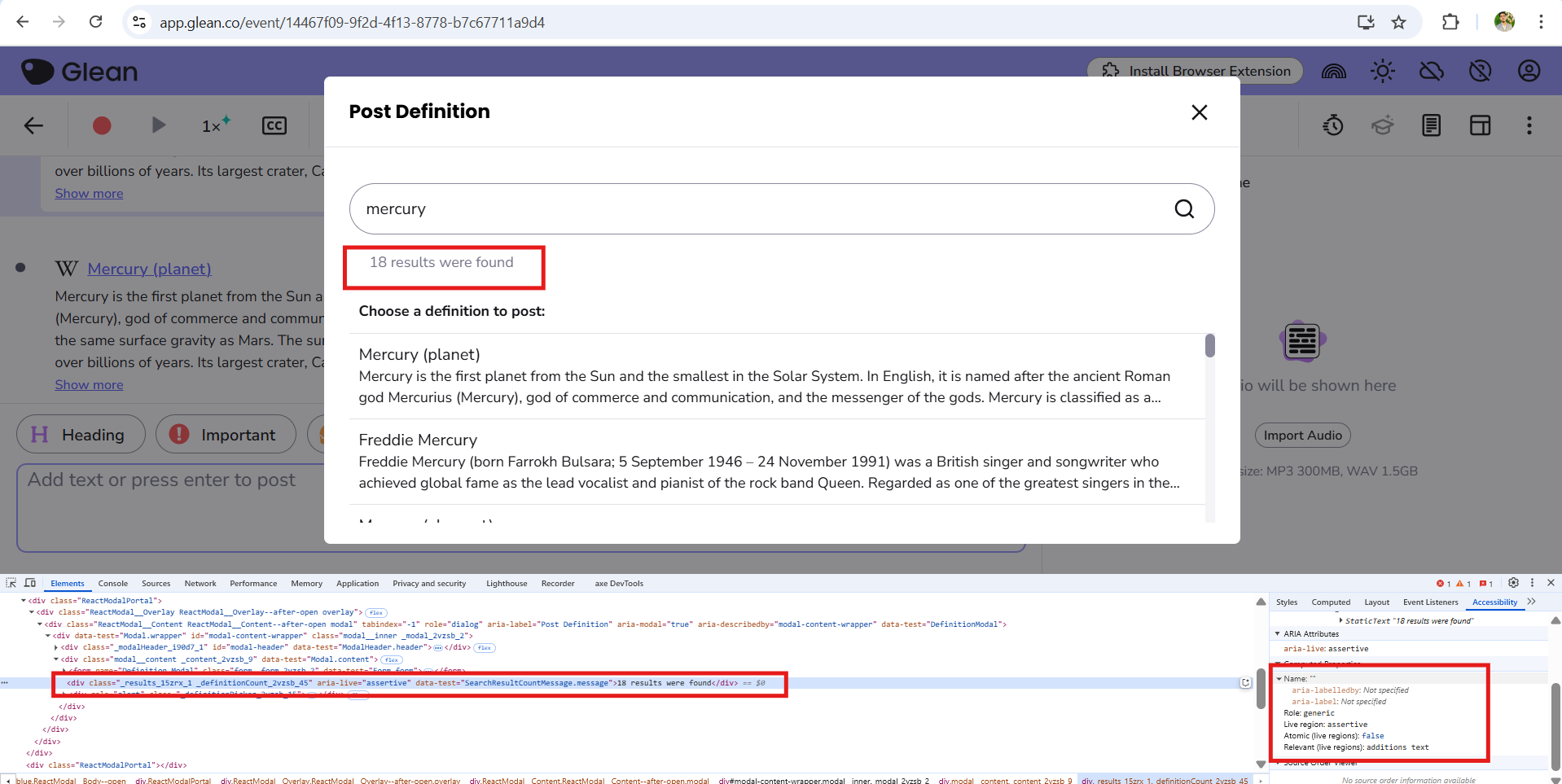Viewport: 1562px width, 784px height.
Task: Toggle closed captions CC button
Action: (274, 125)
